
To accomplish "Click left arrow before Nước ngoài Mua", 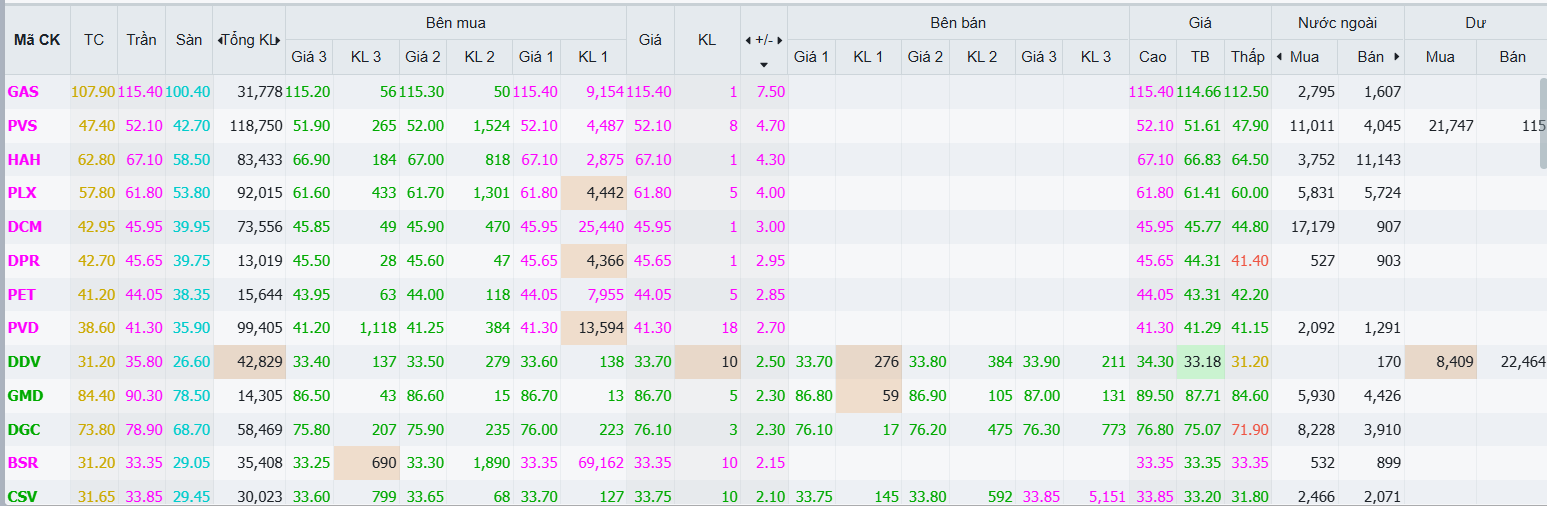I will pyautogui.click(x=1279, y=57).
